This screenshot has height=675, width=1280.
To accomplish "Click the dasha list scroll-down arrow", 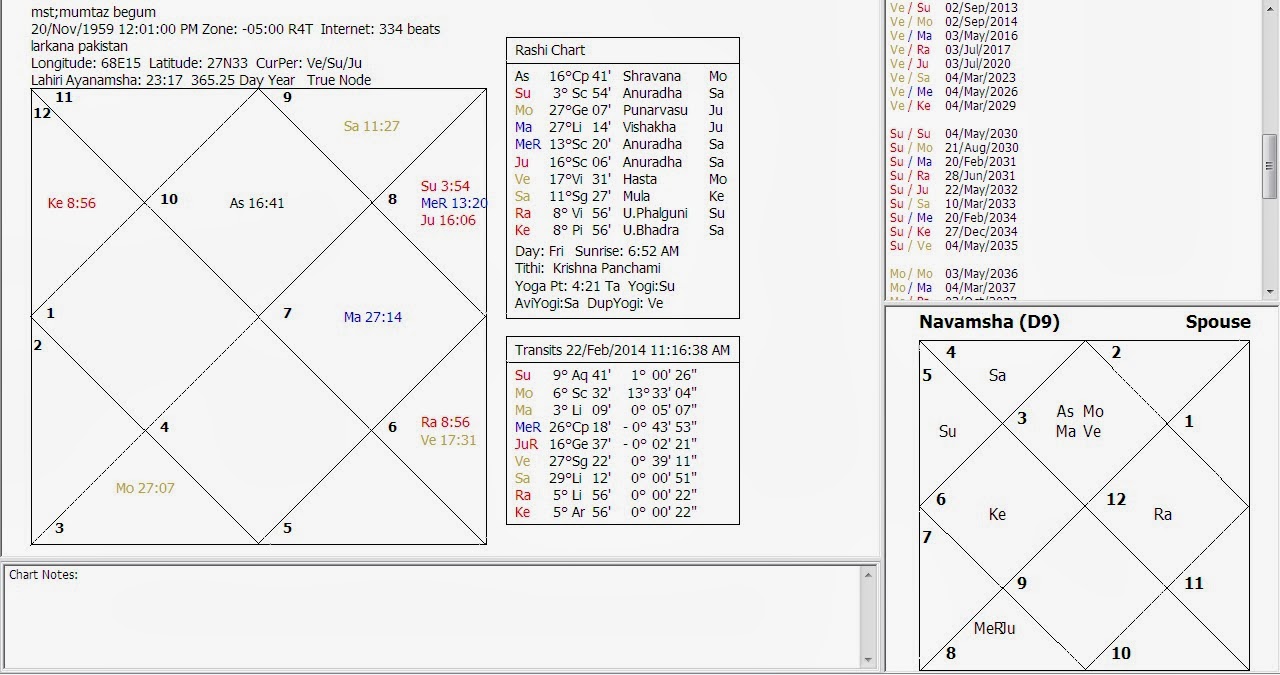I will point(1271,291).
